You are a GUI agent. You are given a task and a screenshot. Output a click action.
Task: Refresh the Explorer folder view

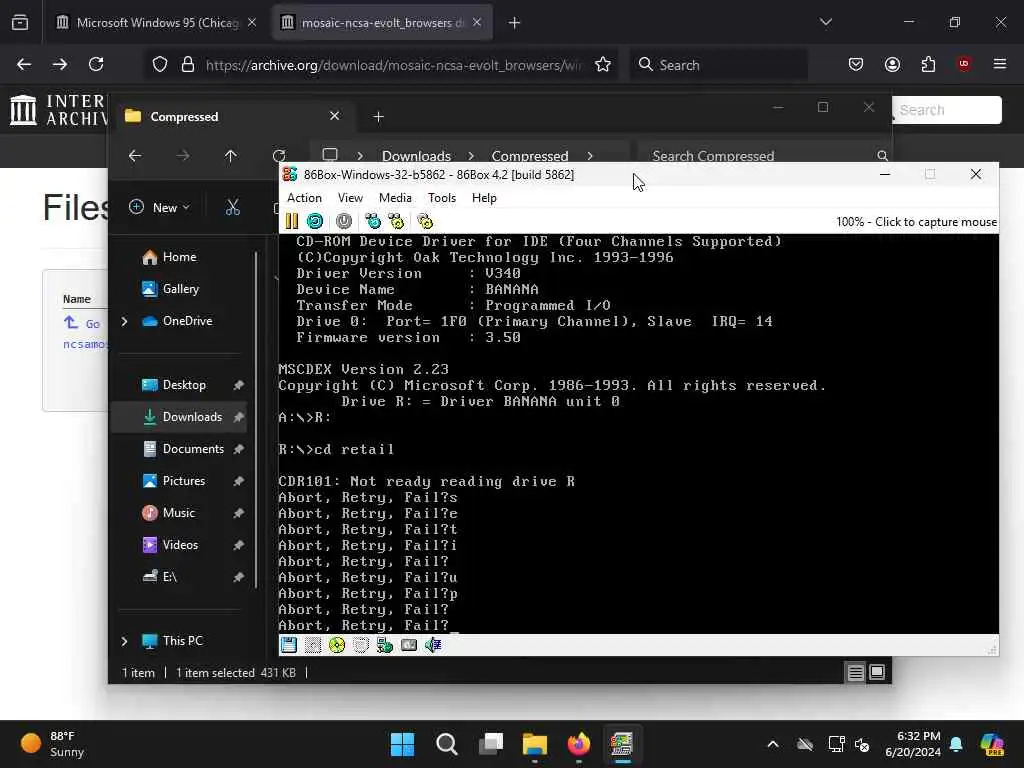coord(279,156)
